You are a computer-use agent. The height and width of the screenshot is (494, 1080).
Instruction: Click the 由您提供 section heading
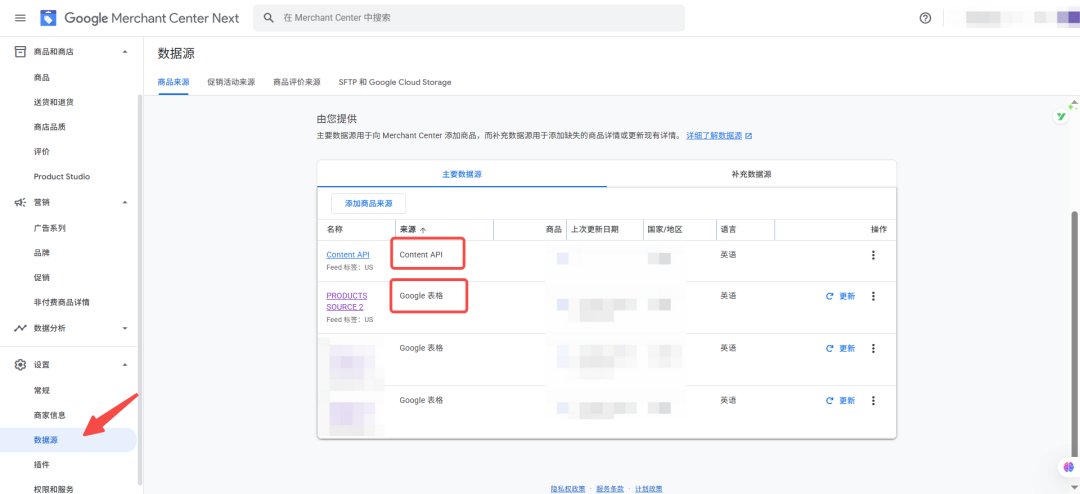[337, 119]
